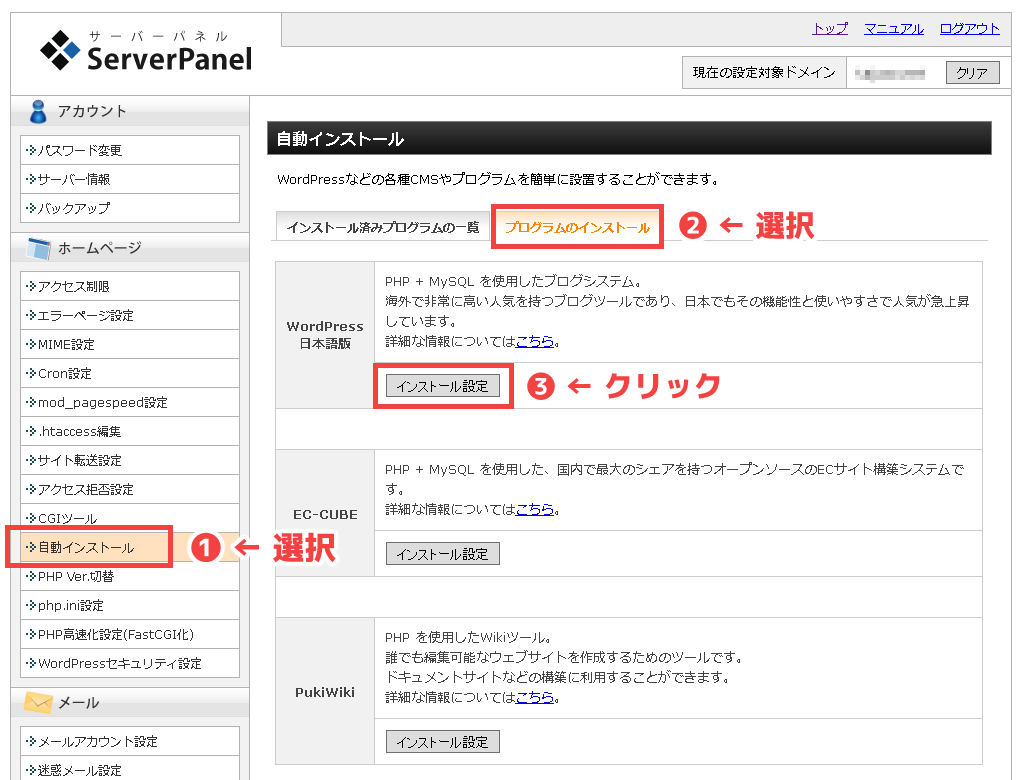
Task: Open Cron設定 in the sidebar
Action: coord(130,373)
